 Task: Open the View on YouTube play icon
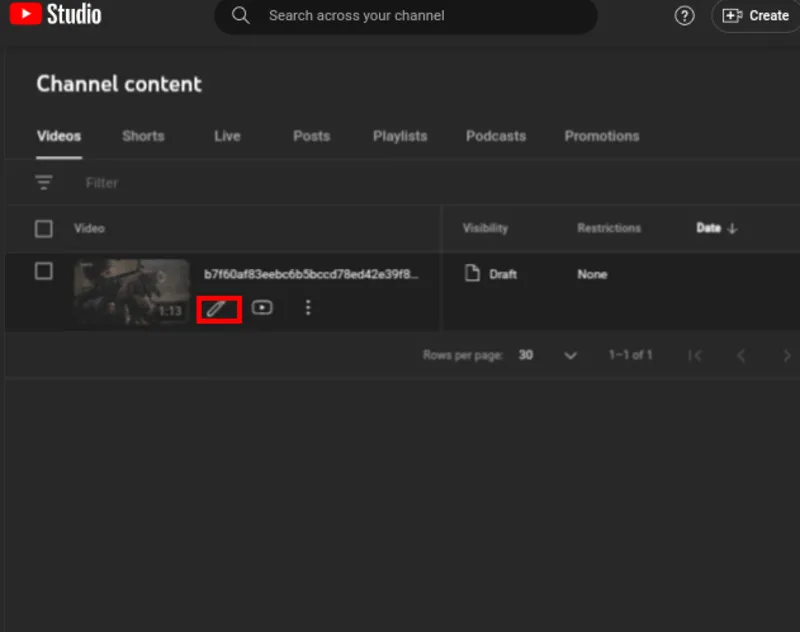point(262,308)
